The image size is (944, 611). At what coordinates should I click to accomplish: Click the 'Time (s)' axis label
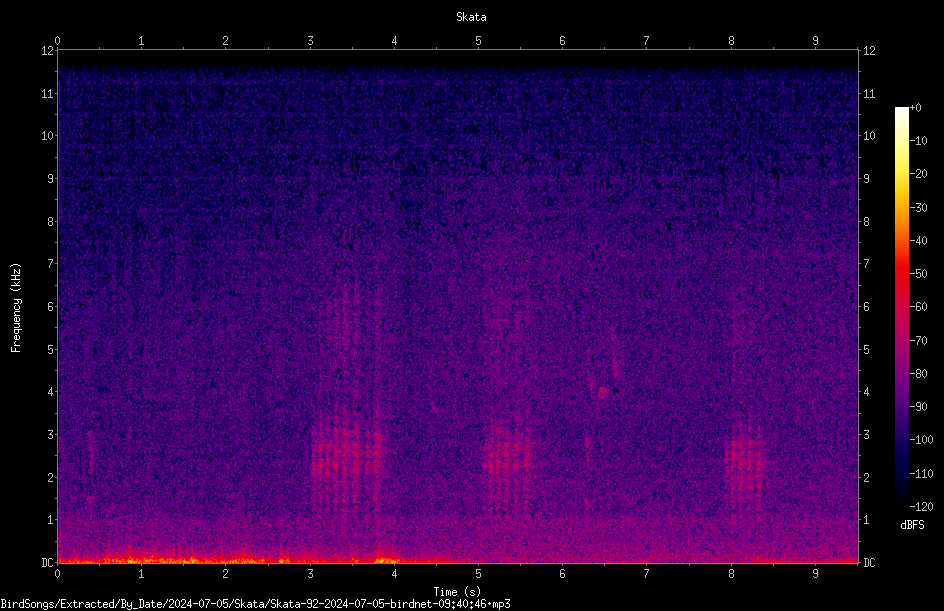(x=457, y=592)
